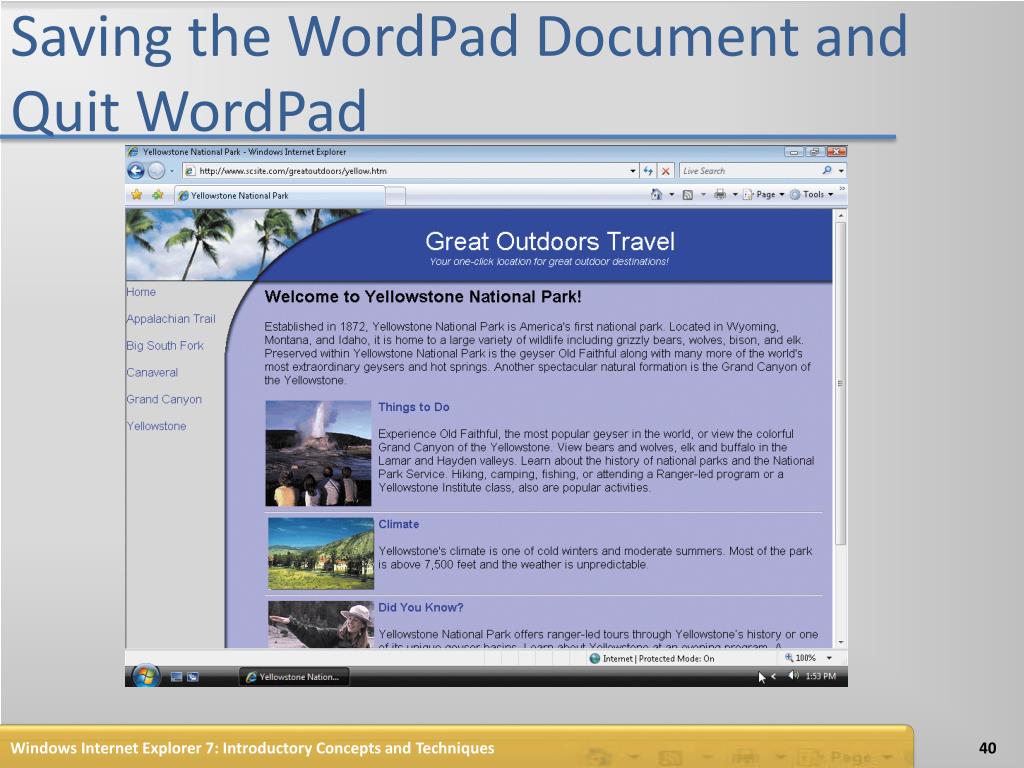Expand the Feeds dropdown arrow
The image size is (1024, 768).
point(703,195)
